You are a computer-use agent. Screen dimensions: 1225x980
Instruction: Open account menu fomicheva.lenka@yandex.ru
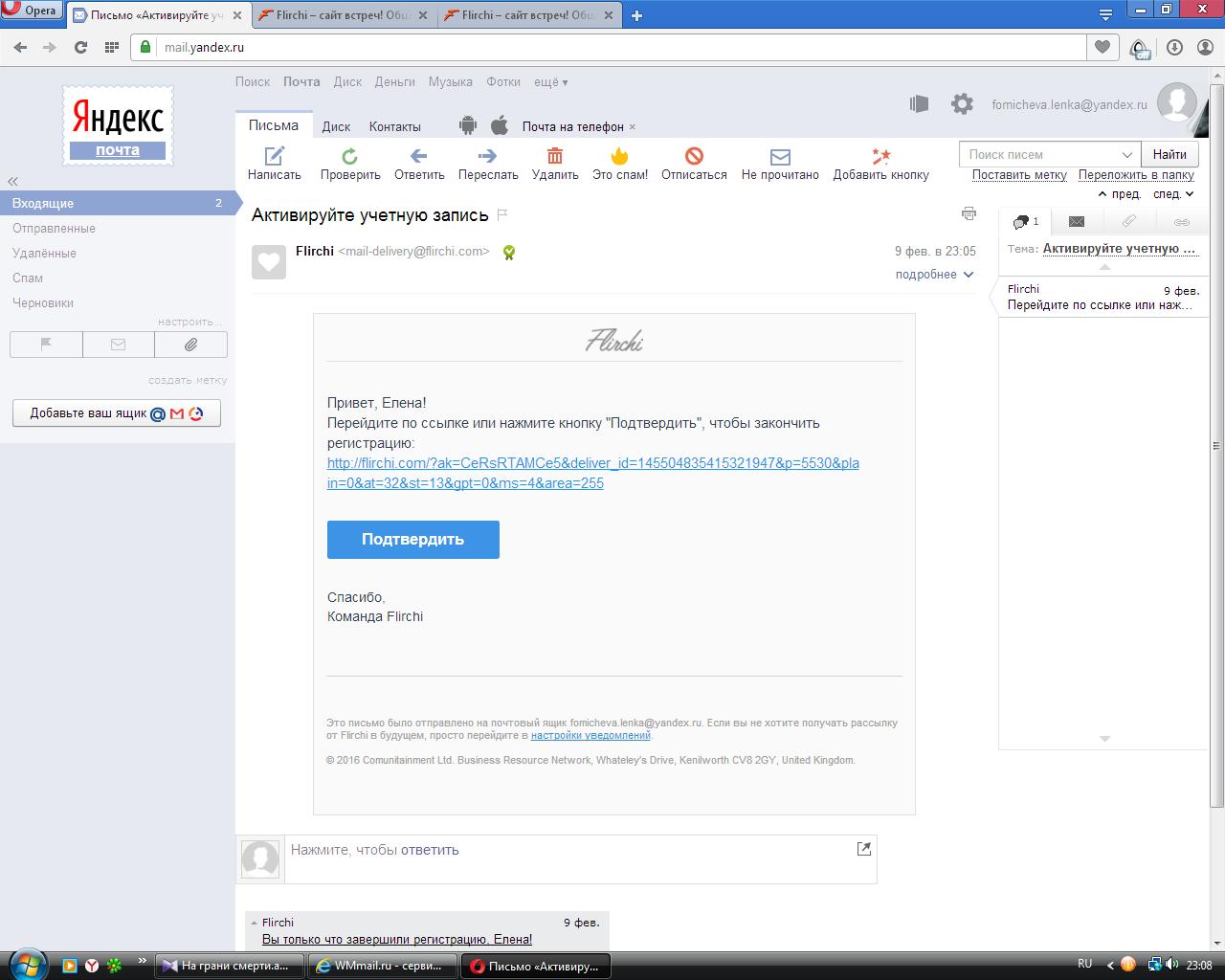1069,105
